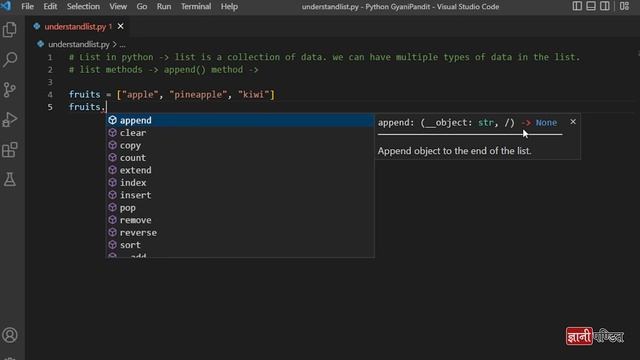Open the Customize Layout icon
Image resolution: width=640 pixels, height=360 pixels.
(624, 6)
